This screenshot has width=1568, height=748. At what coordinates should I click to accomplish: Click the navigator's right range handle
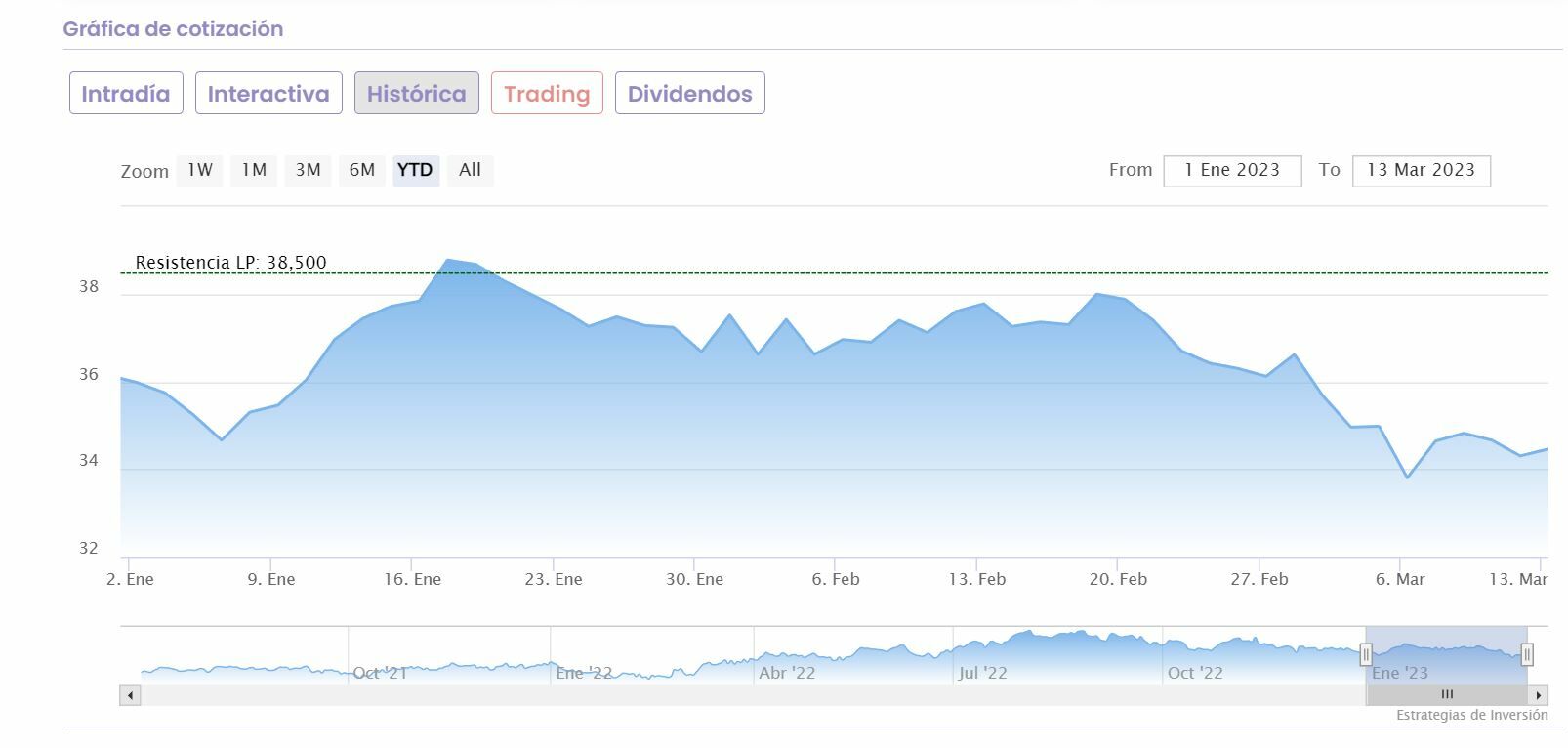(x=1527, y=654)
